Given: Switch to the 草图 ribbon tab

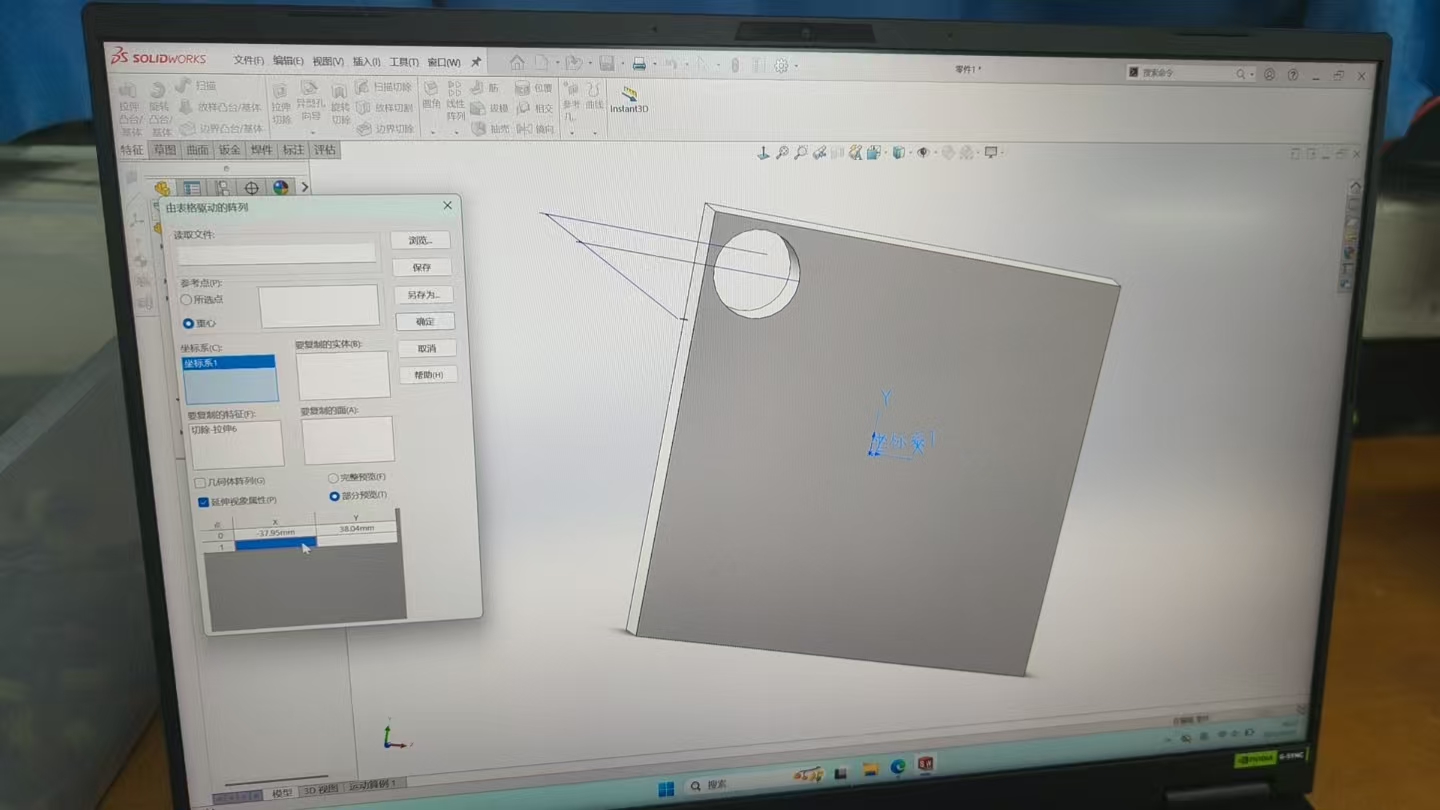Looking at the screenshot, I should [164, 150].
